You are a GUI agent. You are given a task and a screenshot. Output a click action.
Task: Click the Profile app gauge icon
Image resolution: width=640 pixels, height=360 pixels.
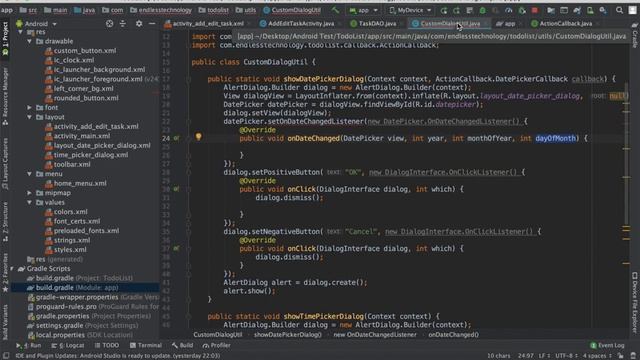509,10
